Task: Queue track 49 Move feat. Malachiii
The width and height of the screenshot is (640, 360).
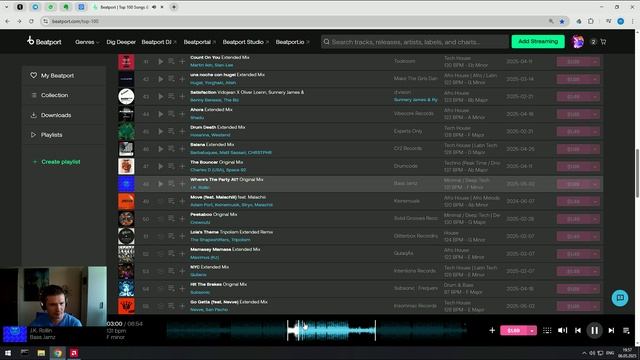Action: (x=171, y=202)
